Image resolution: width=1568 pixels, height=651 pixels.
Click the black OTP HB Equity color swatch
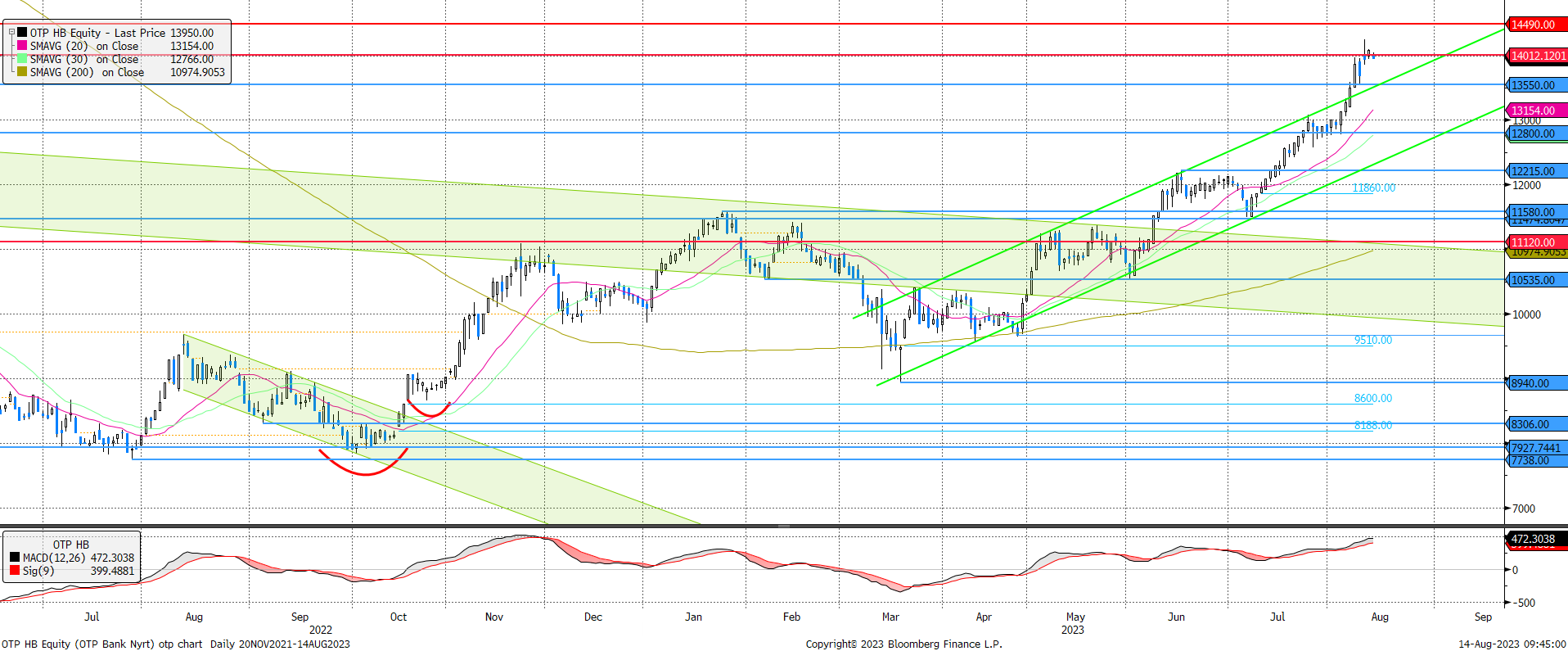(22, 33)
